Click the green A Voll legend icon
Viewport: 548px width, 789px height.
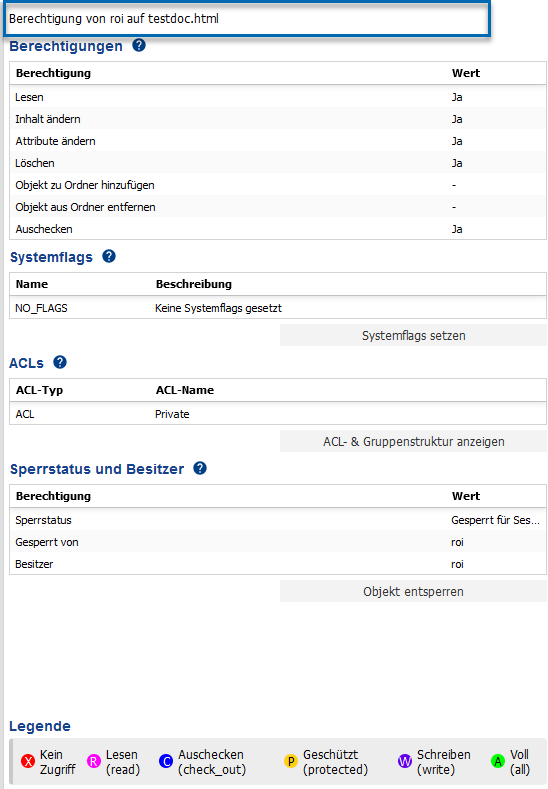click(498, 761)
